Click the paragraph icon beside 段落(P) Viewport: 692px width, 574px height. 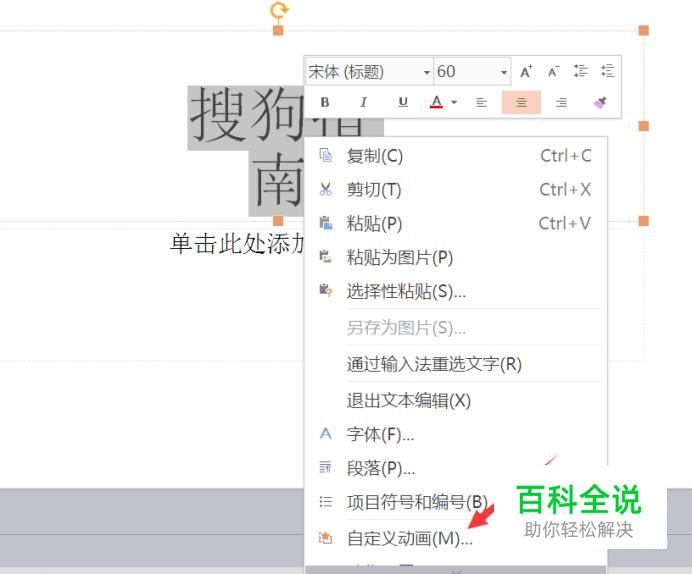325,467
